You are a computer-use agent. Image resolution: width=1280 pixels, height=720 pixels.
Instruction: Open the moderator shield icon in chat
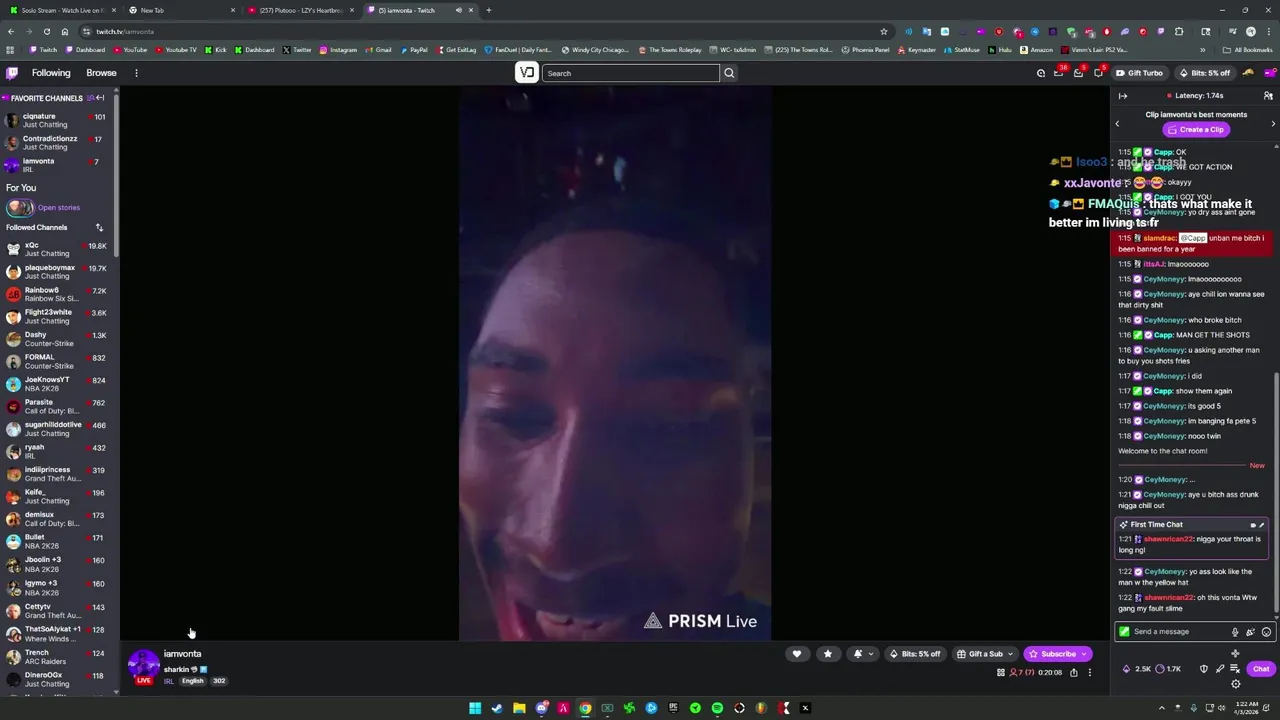click(1204, 669)
